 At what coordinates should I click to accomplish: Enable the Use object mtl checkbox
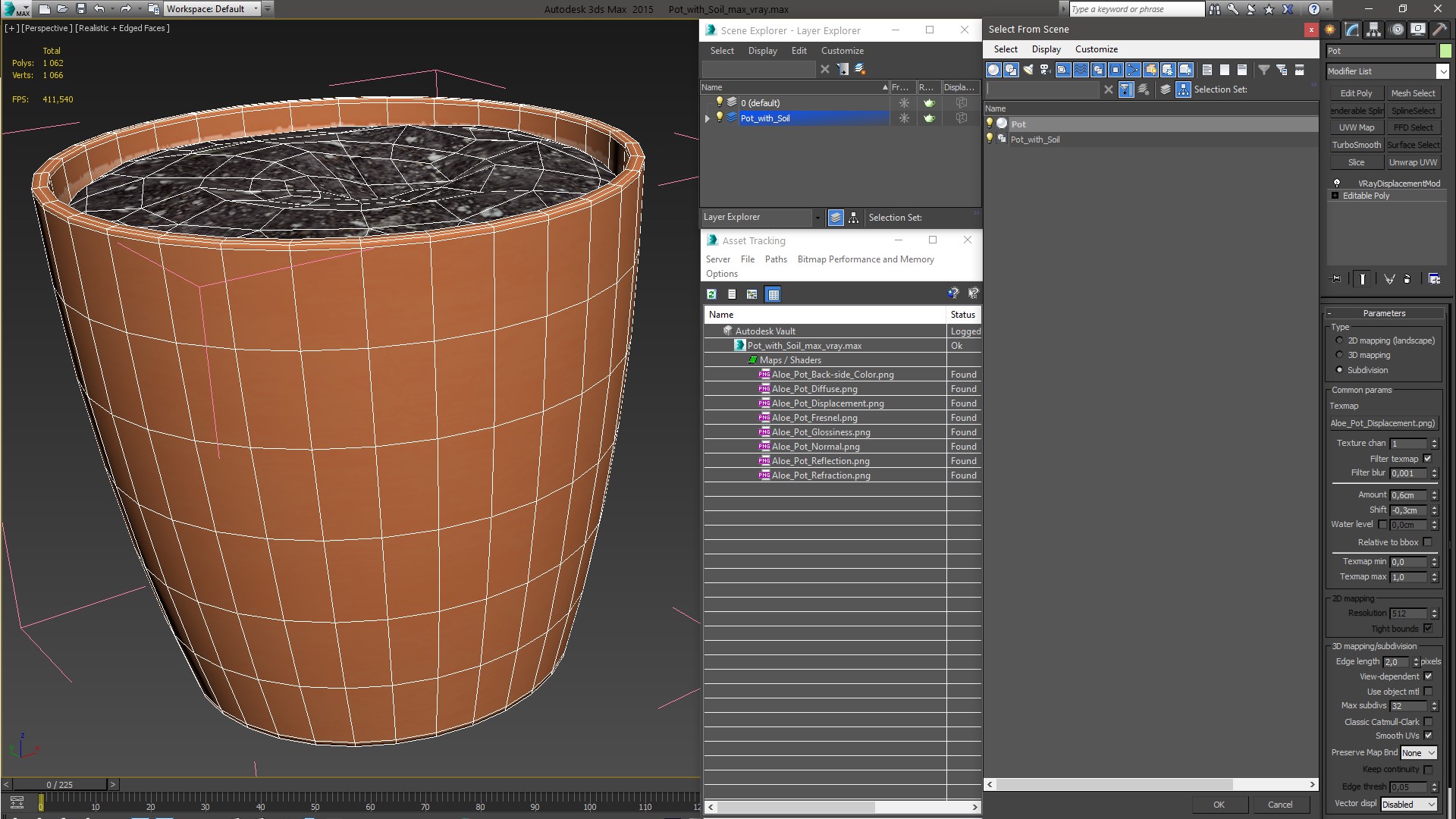[1428, 692]
